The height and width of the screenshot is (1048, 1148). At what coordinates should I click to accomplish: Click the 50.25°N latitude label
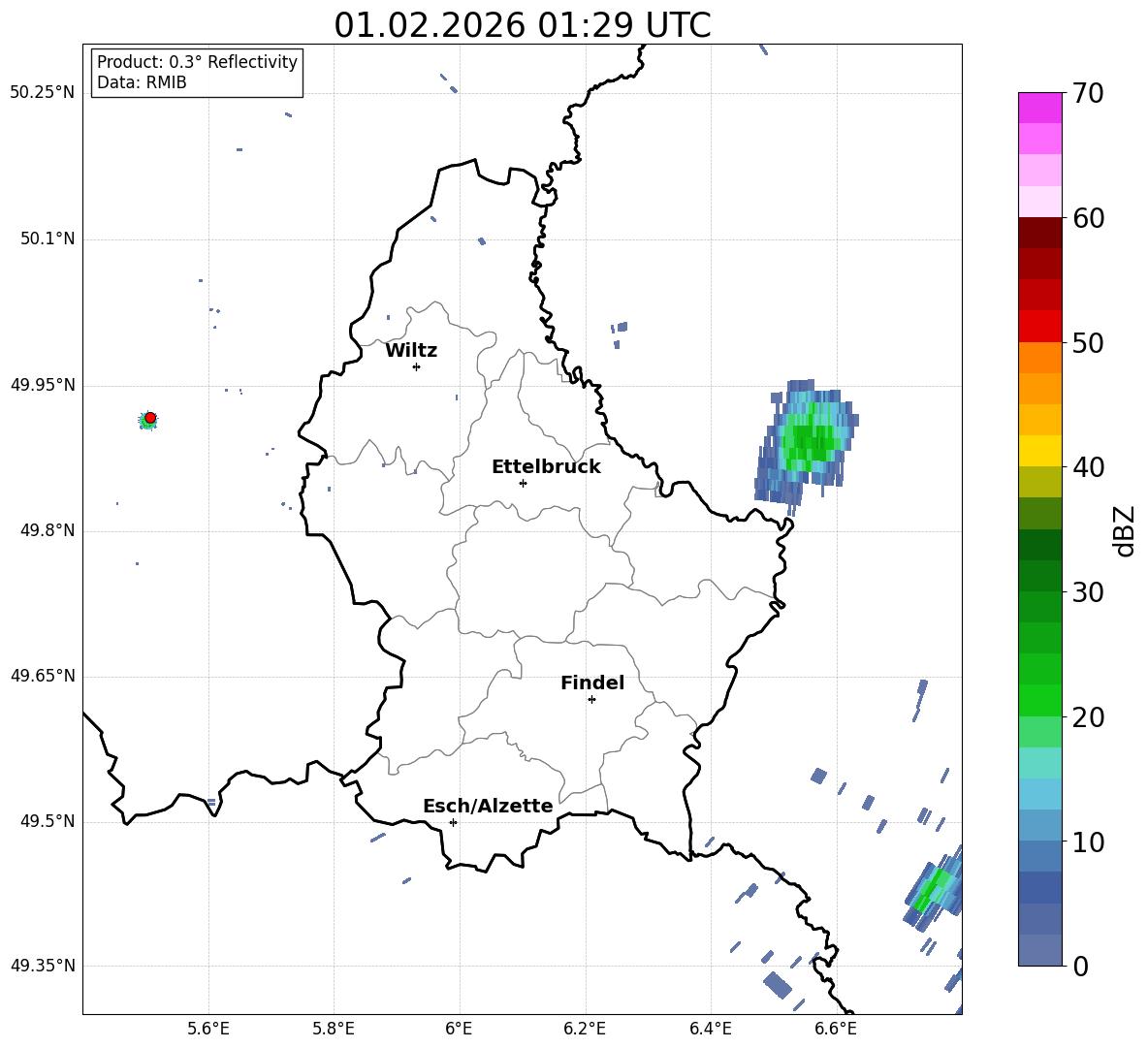click(x=43, y=93)
